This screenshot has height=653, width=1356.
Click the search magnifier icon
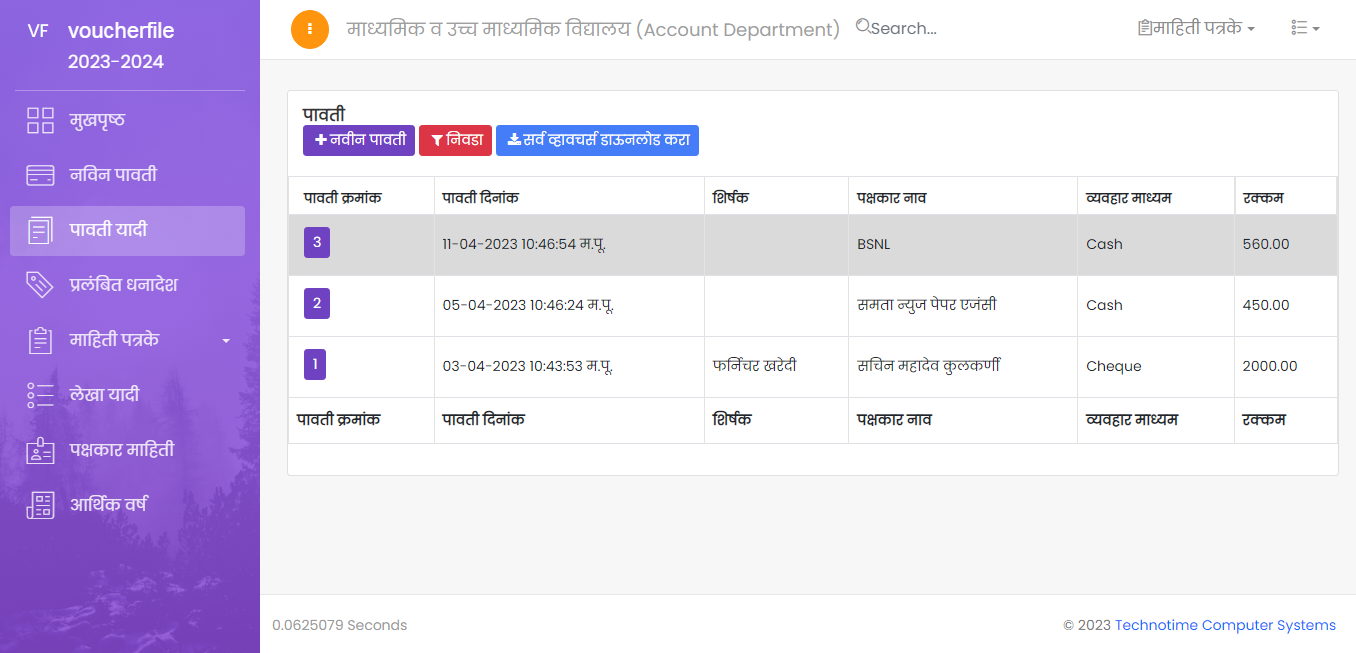tap(863, 27)
